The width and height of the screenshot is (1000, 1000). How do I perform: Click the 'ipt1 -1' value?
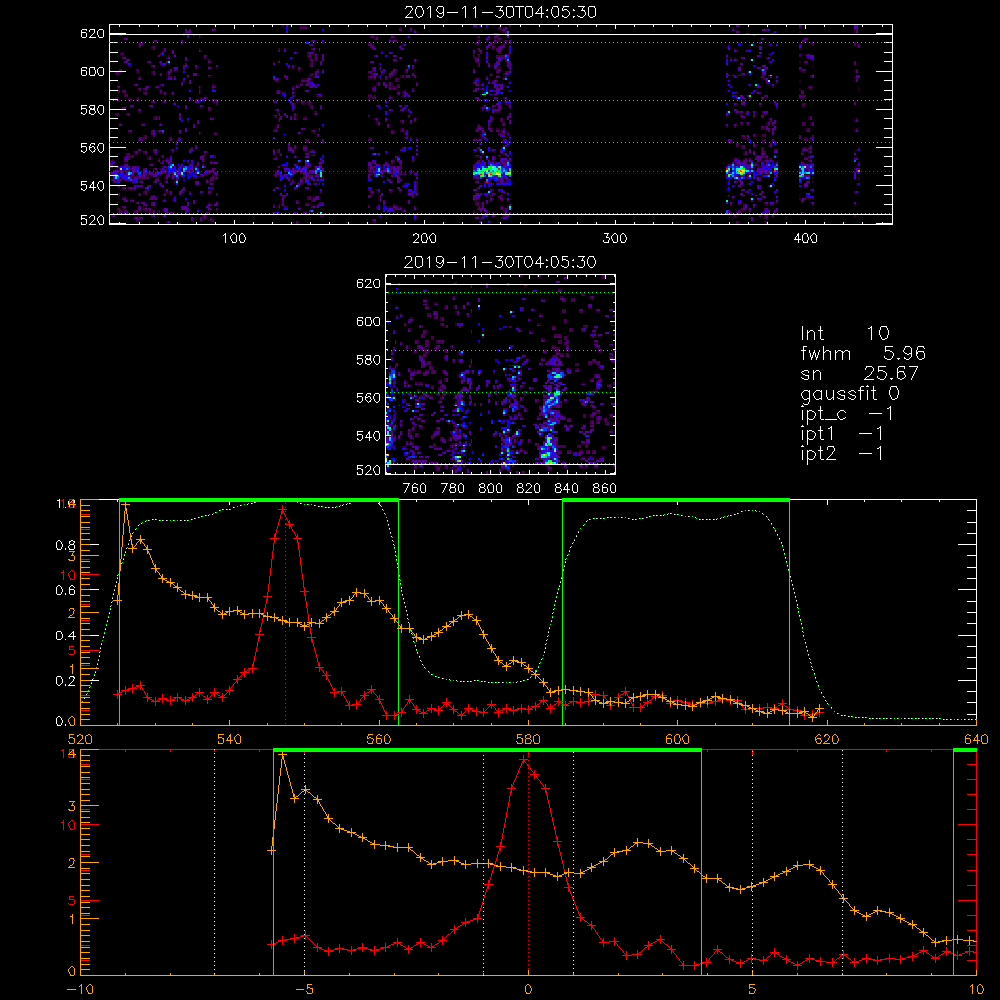click(x=842, y=434)
